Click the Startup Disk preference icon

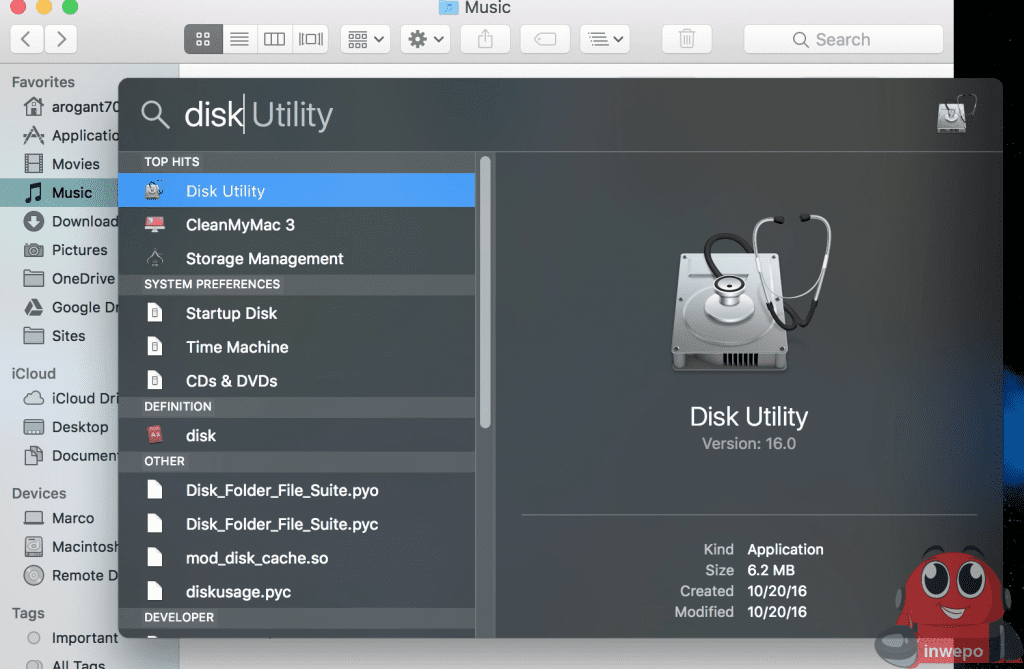155,313
